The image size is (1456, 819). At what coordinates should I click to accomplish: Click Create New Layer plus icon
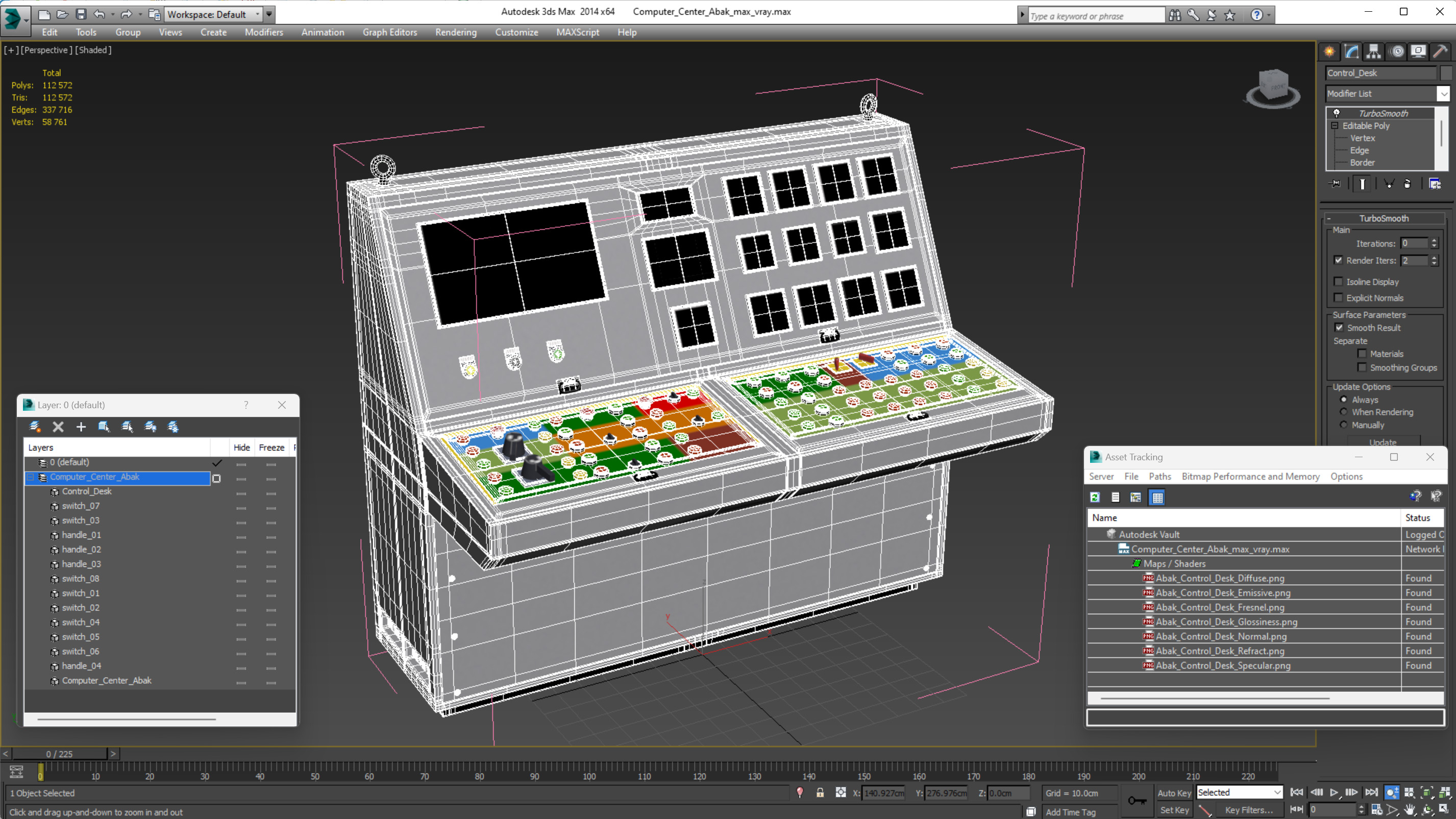pos(81,427)
